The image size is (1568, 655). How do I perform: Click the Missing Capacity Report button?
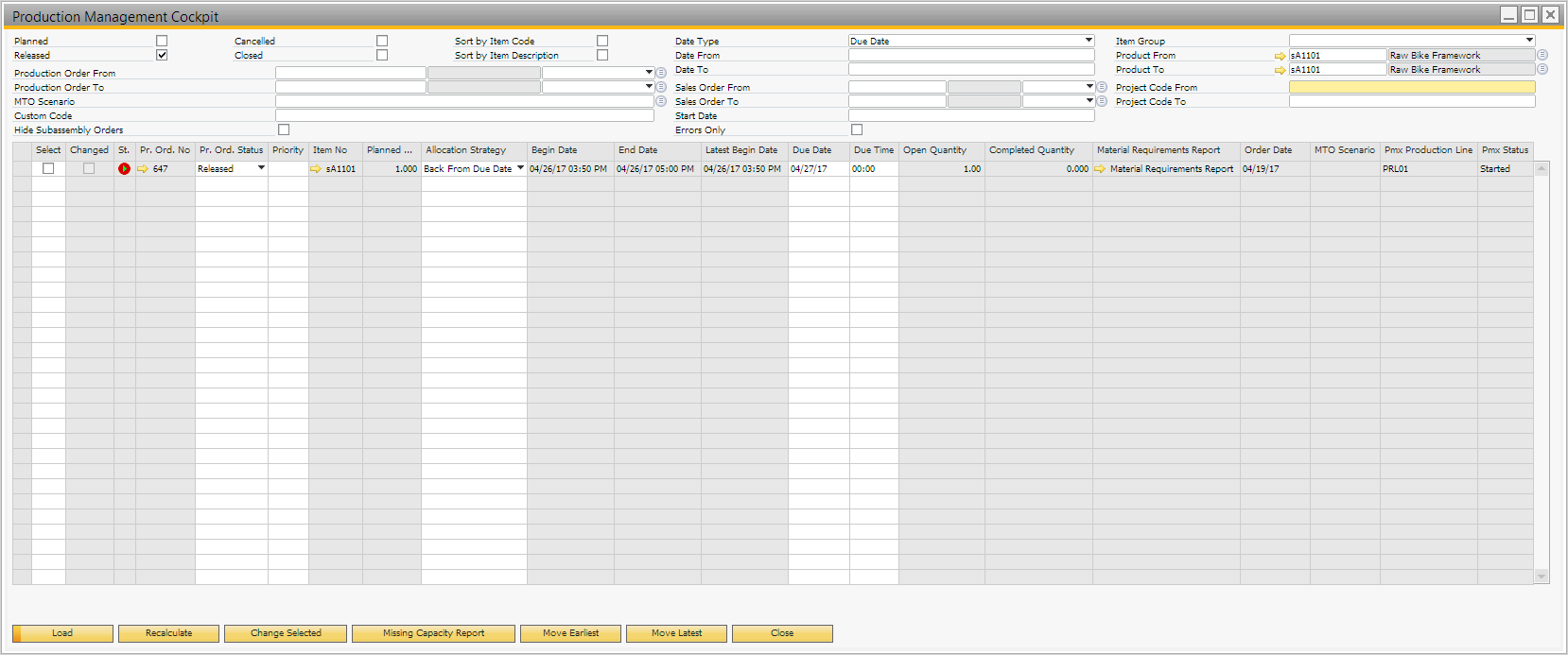pyautogui.click(x=433, y=633)
